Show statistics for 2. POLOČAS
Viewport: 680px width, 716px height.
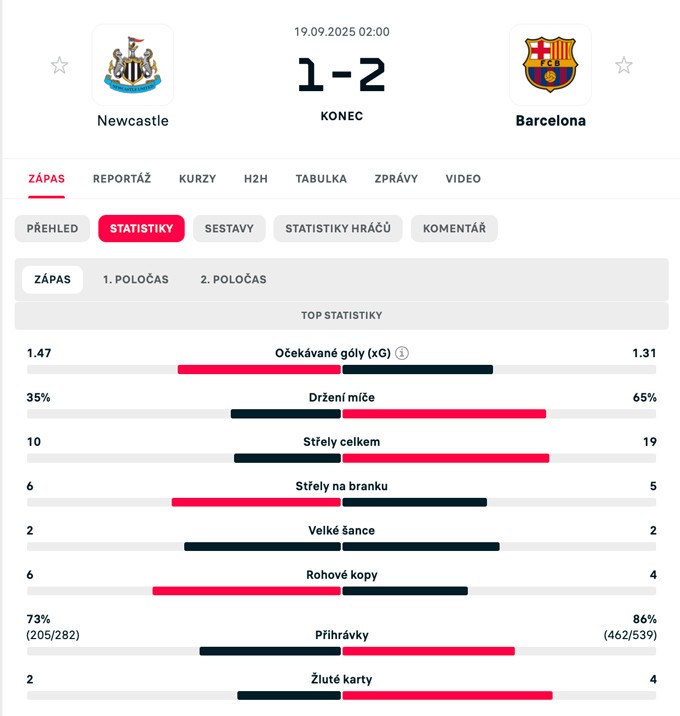click(233, 279)
